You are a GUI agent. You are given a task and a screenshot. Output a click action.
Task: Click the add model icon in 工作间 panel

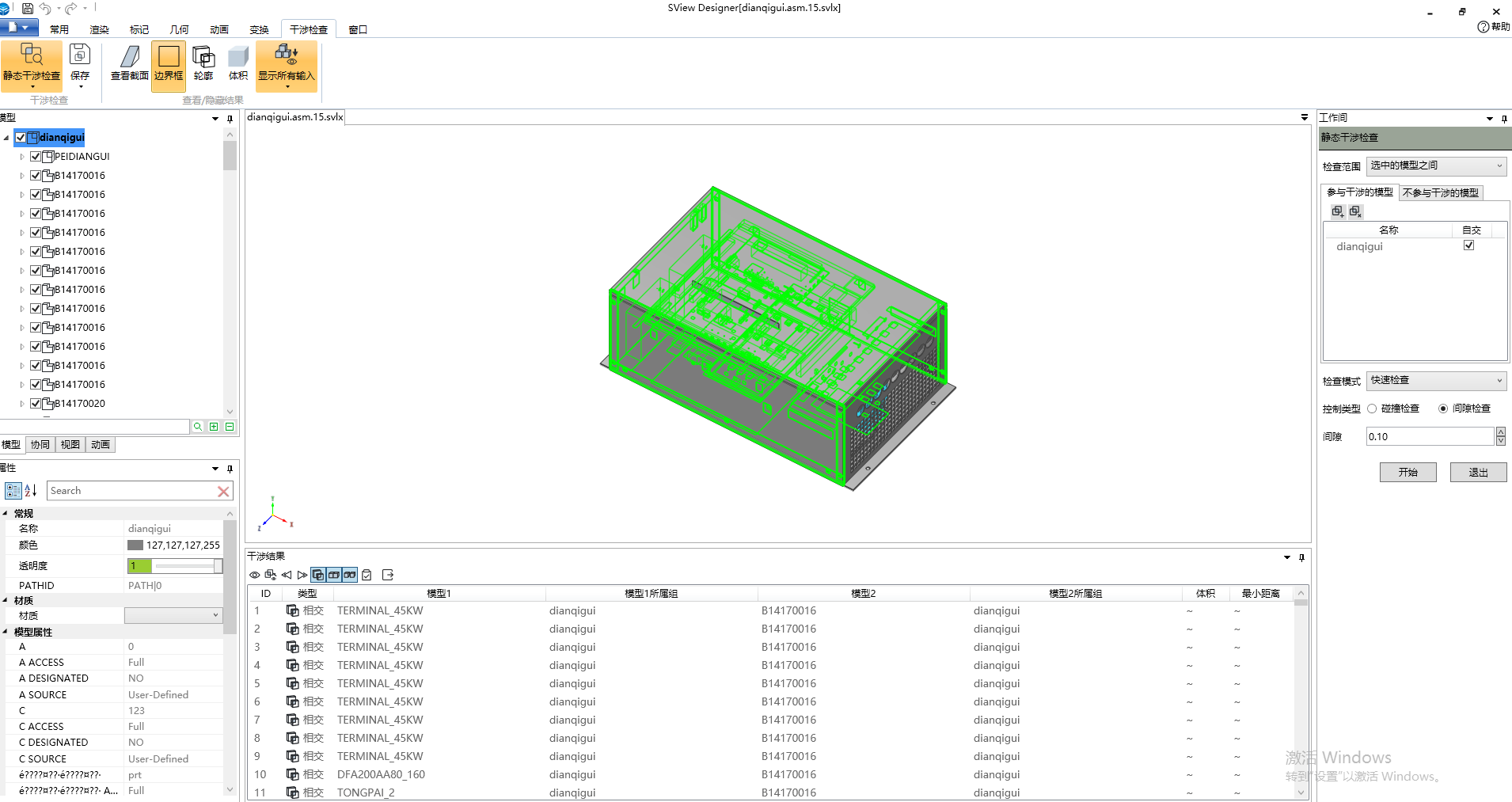click(x=1338, y=211)
